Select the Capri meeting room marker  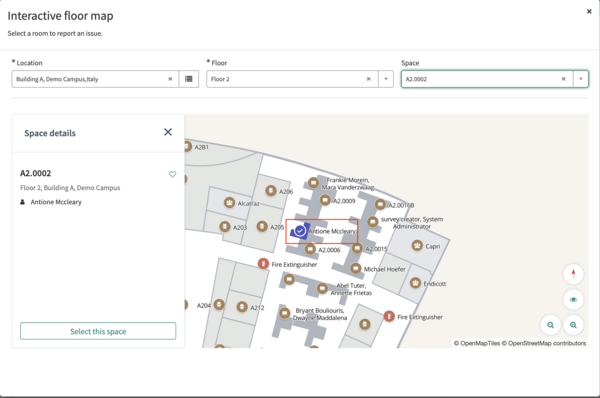[x=417, y=245]
